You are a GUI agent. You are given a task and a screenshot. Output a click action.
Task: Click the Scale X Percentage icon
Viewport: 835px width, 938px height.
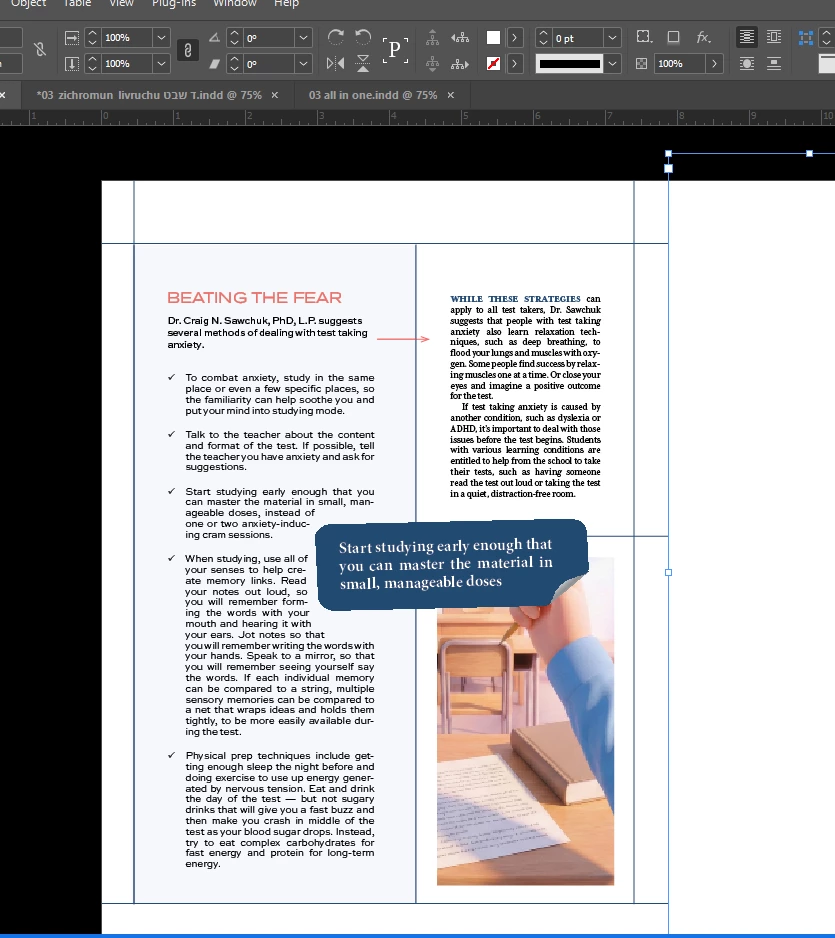[72, 38]
